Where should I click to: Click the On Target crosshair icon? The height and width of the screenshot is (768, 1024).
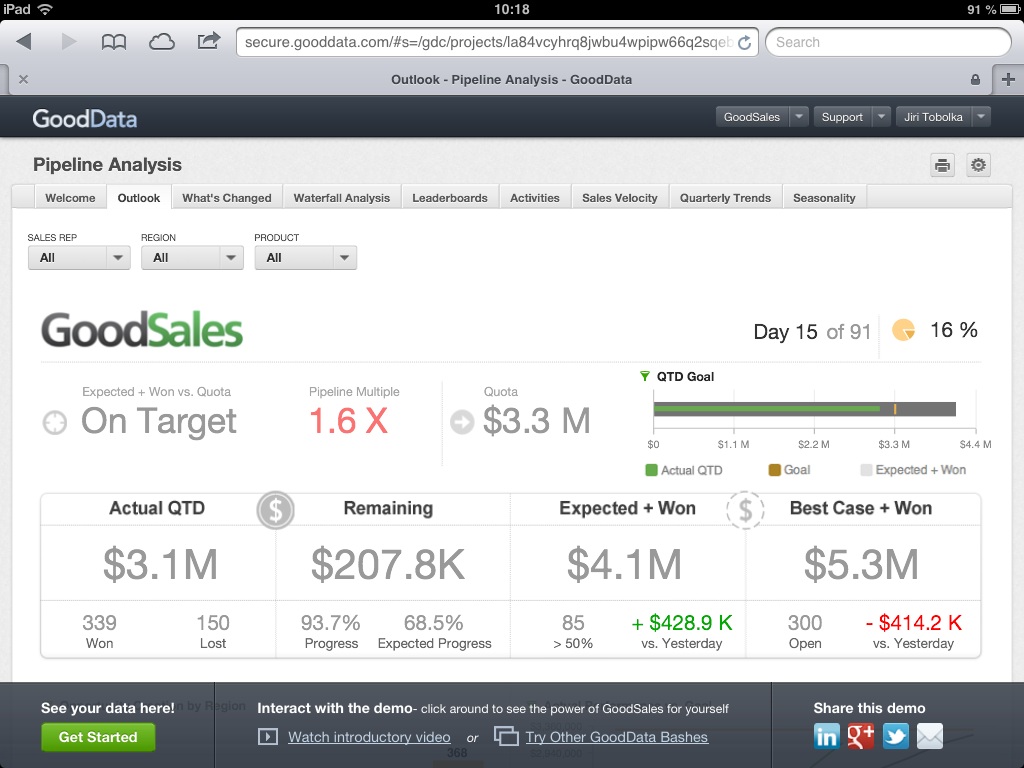coord(55,423)
